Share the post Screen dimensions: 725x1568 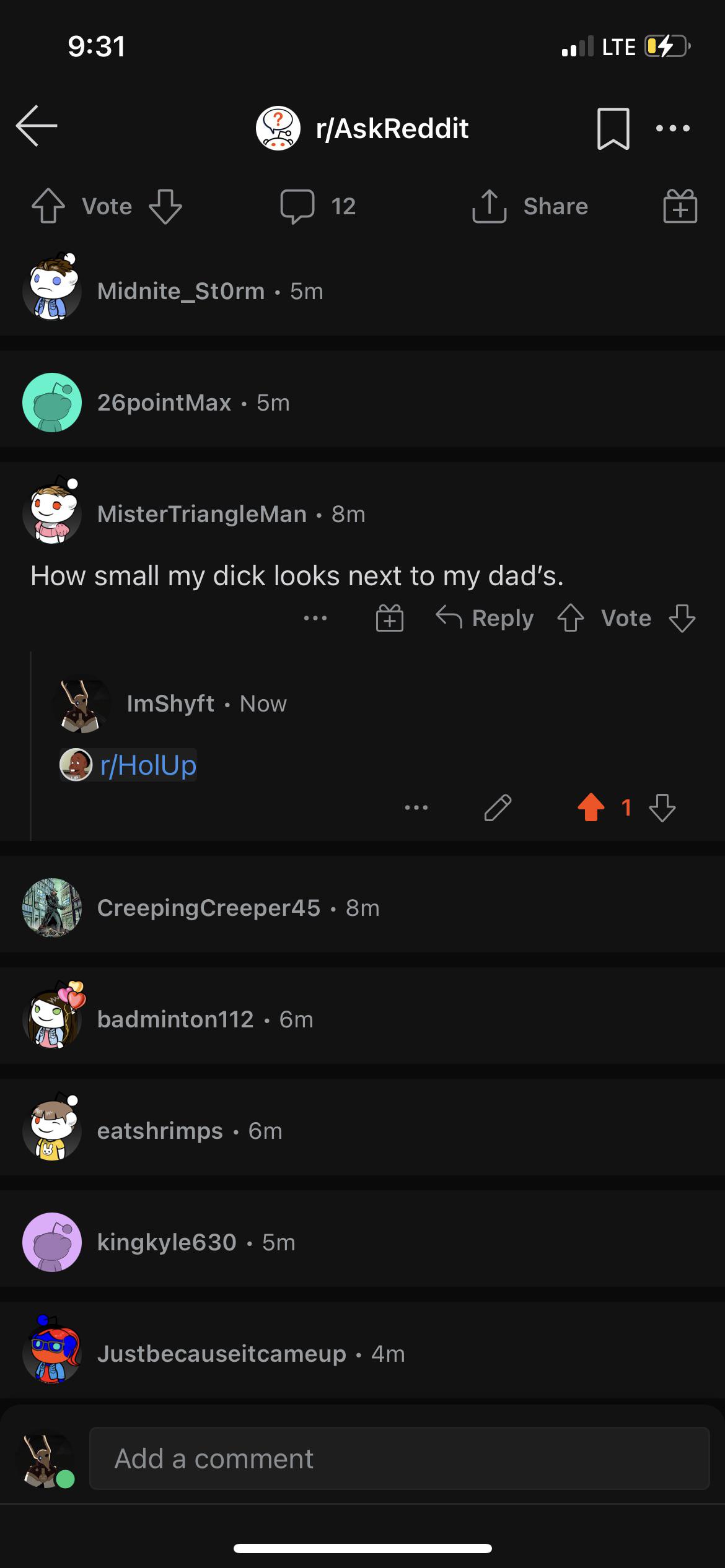pyautogui.click(x=530, y=206)
